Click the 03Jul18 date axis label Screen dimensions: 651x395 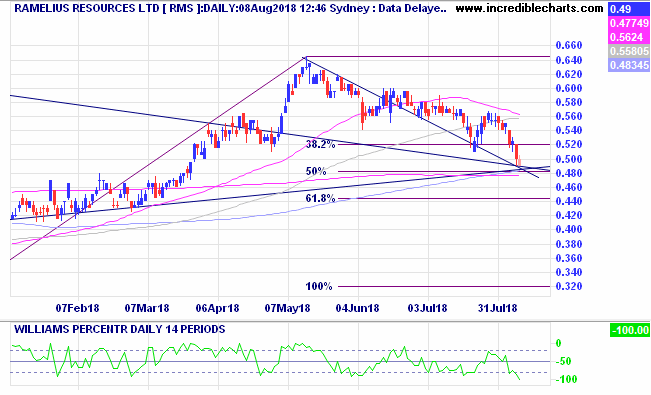pyautogui.click(x=427, y=308)
